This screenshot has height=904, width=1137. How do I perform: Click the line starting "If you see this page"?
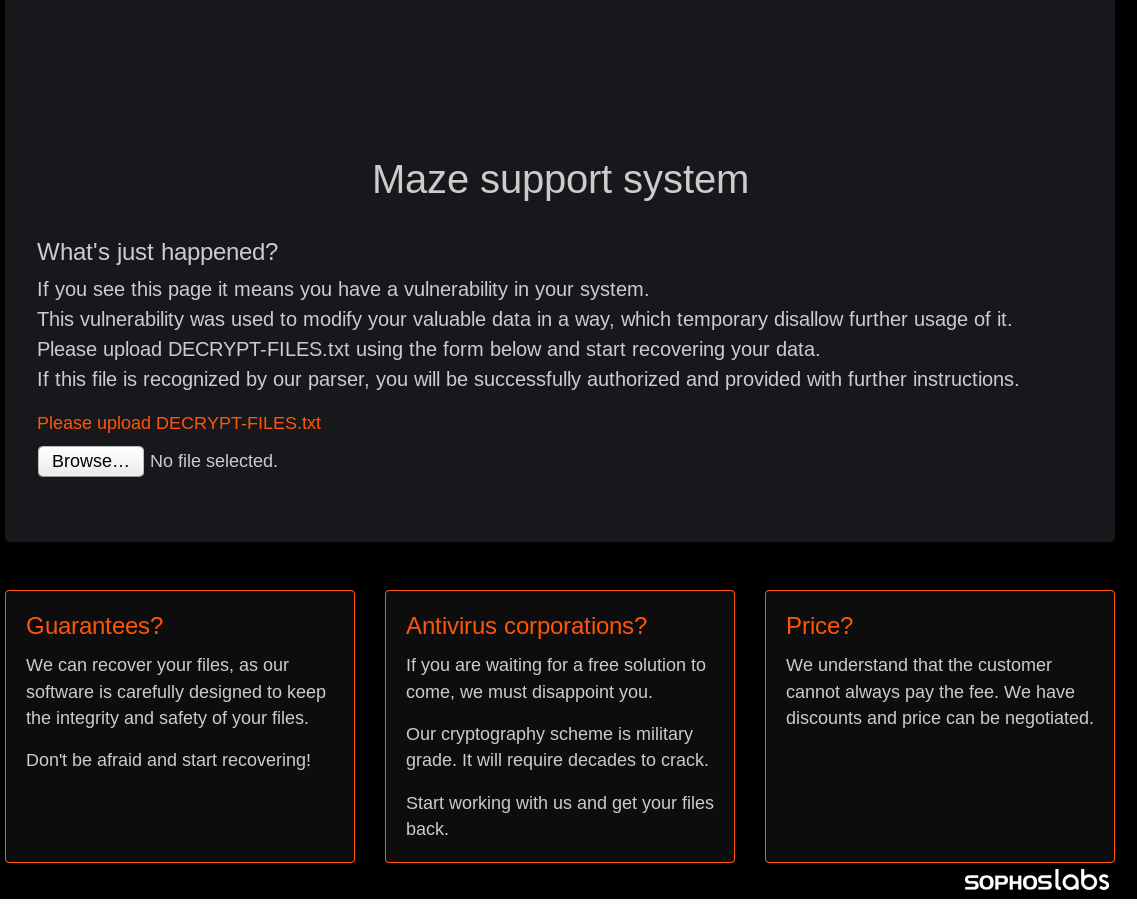(343, 290)
